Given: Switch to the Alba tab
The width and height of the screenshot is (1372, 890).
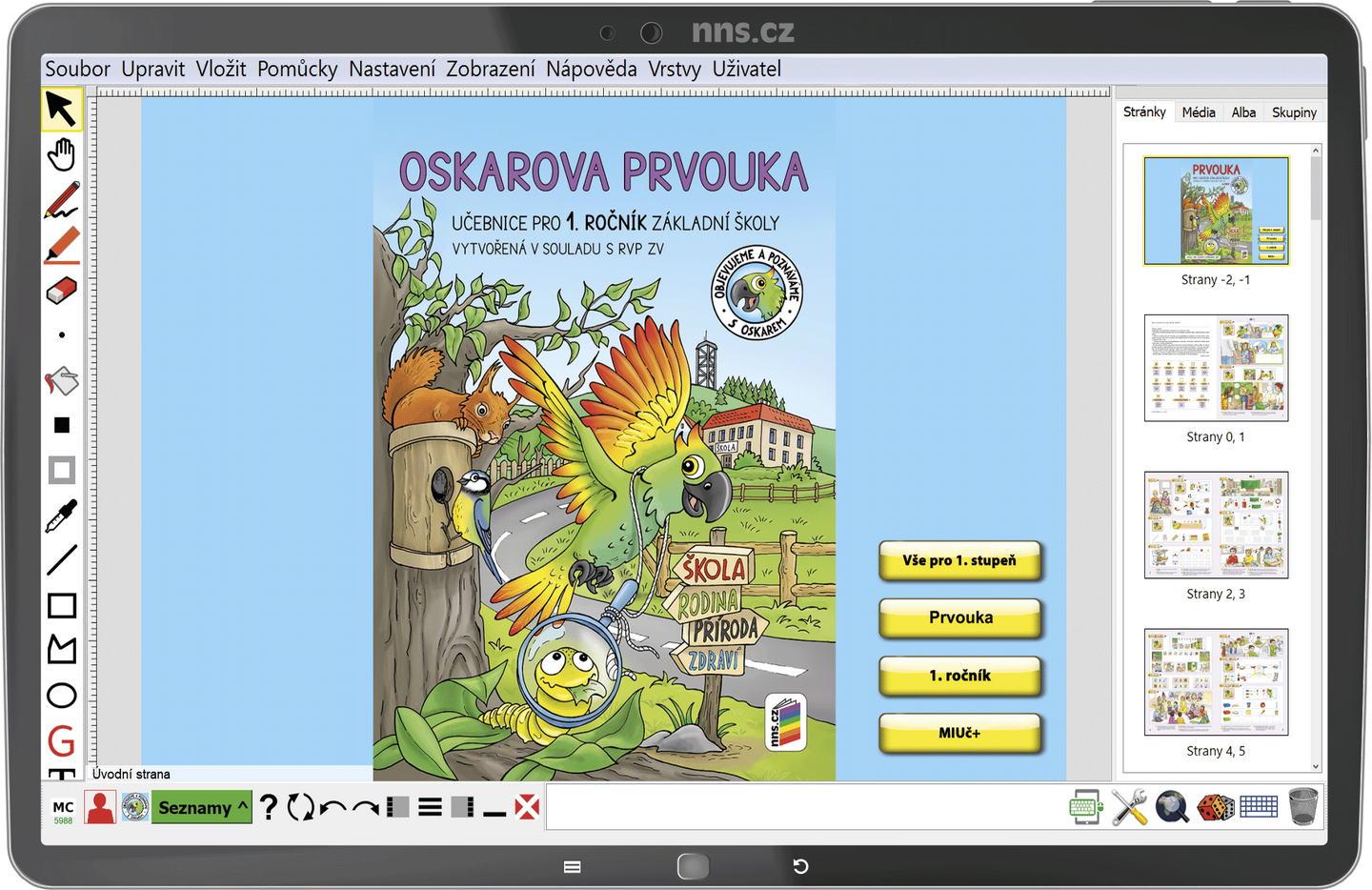Looking at the screenshot, I should (1243, 111).
